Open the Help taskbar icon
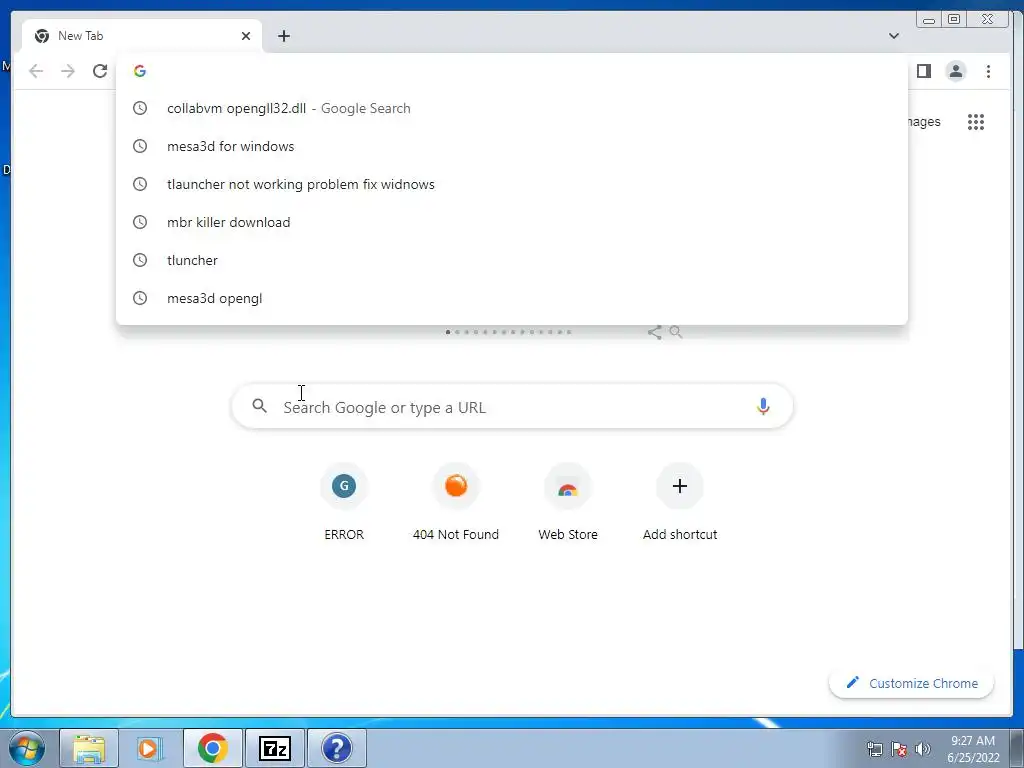Image resolution: width=1024 pixels, height=768 pixels. [337, 748]
